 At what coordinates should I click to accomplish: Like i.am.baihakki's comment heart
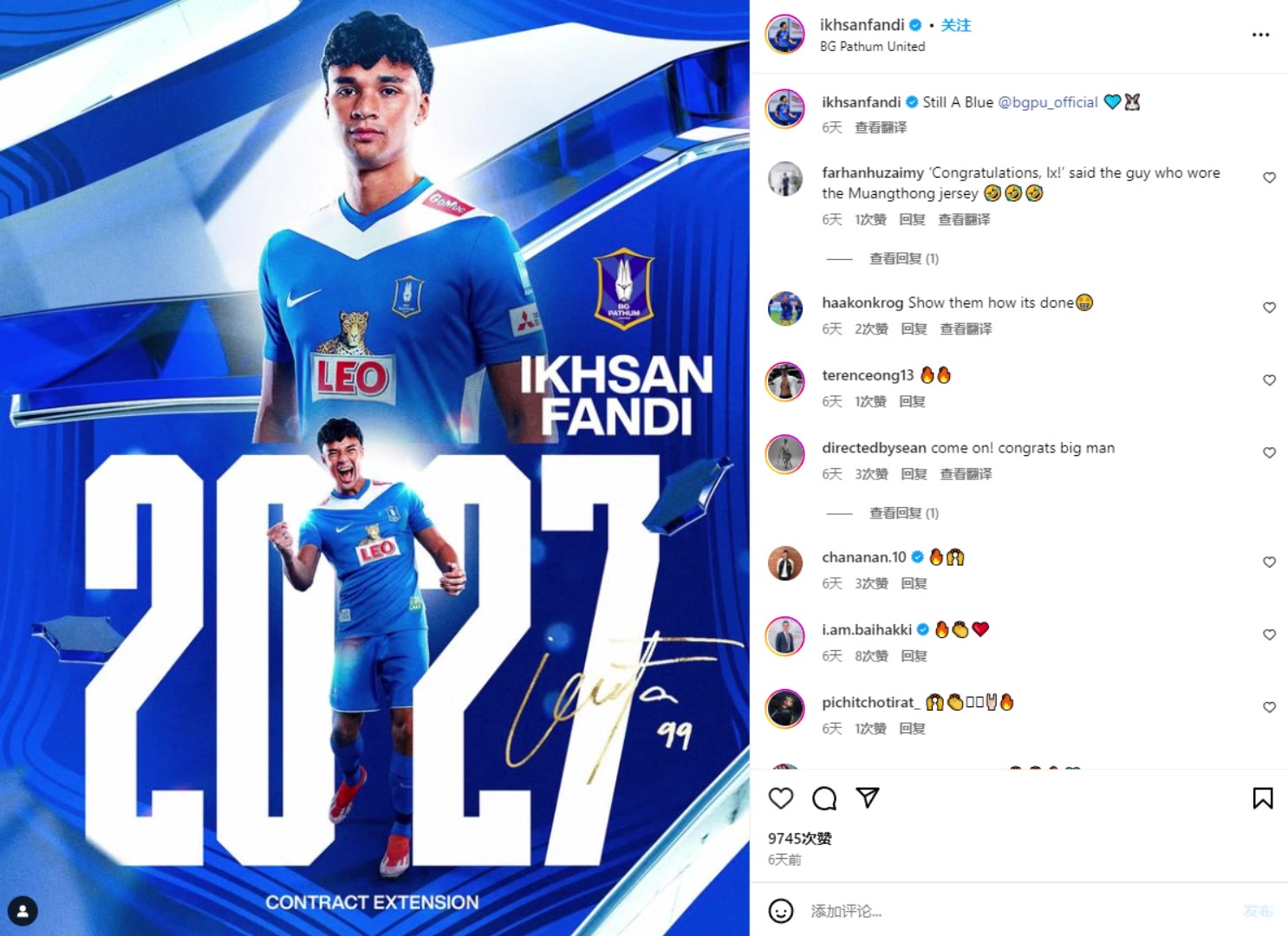[1269, 634]
